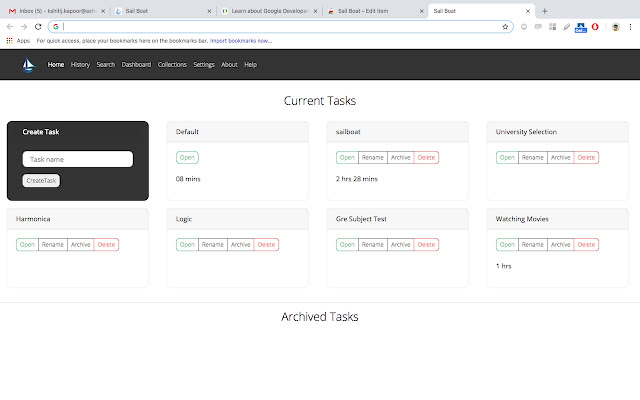Click the circle extension icon beside star

pos(524,27)
